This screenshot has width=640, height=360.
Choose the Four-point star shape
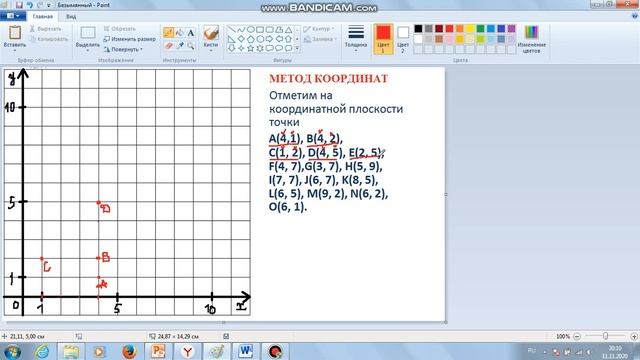click(x=241, y=48)
